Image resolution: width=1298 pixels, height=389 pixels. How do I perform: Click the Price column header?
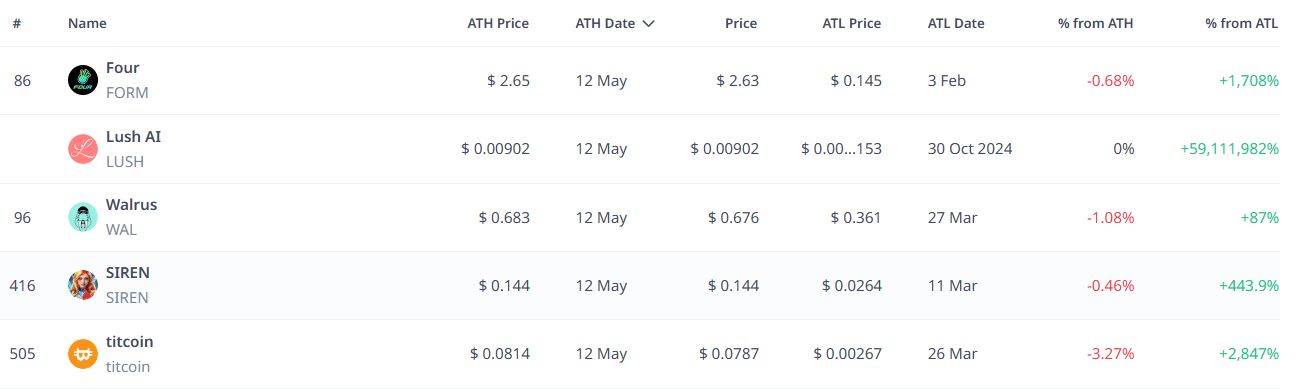(741, 23)
